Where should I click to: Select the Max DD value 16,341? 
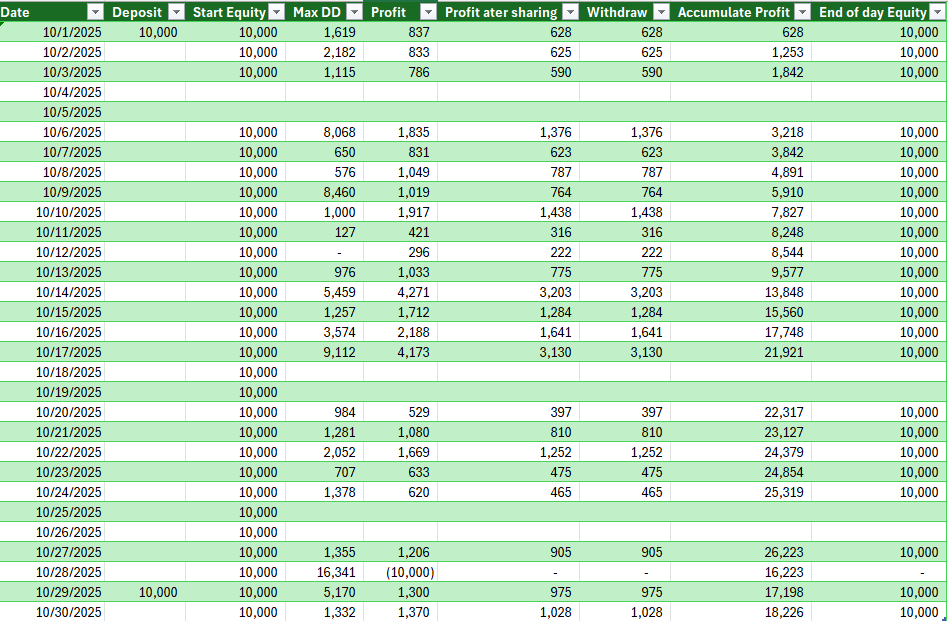click(x=334, y=572)
